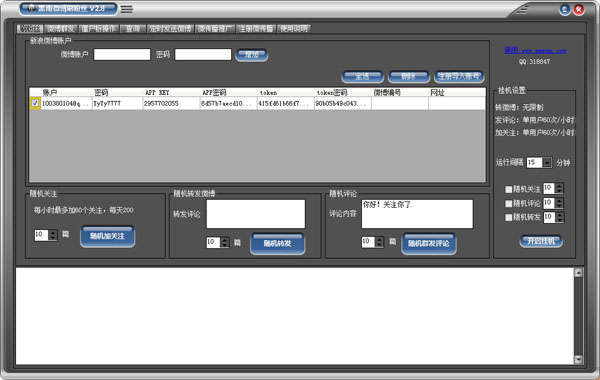
Task: Click the 随机群发评论 button
Action: coord(429,243)
